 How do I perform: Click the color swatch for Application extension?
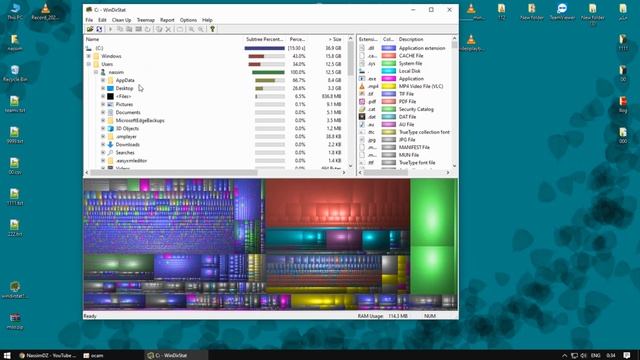tap(389, 48)
